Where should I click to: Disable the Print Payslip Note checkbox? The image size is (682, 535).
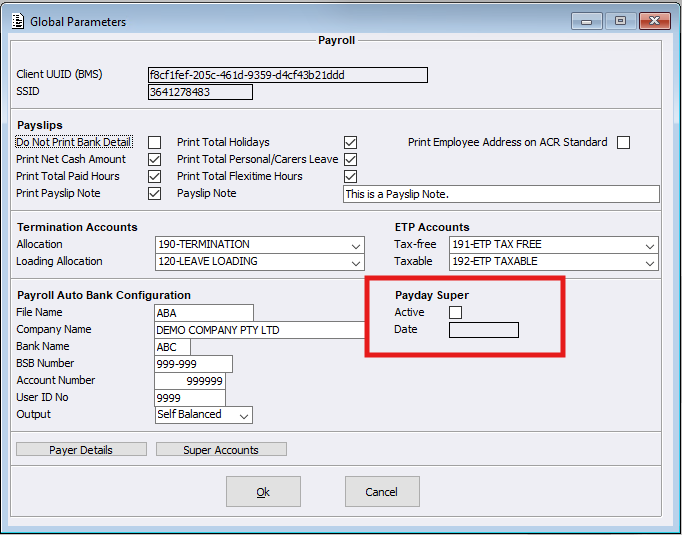click(x=154, y=194)
